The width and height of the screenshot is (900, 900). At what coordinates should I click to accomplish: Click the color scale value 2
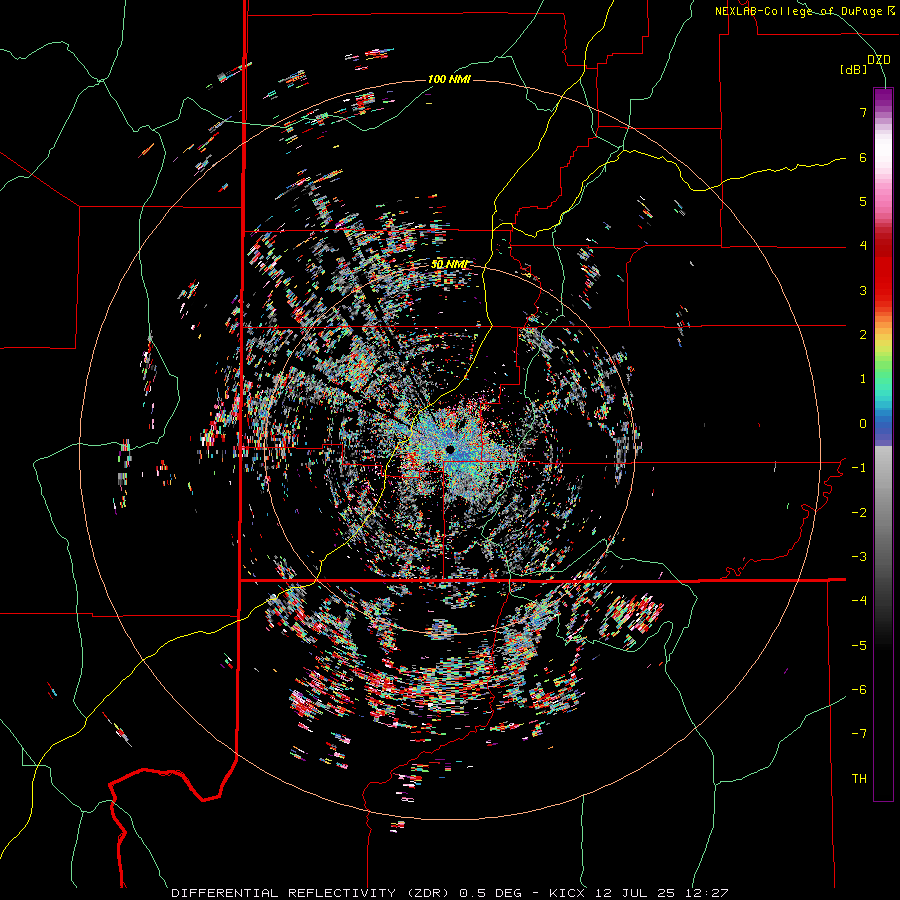[x=863, y=335]
